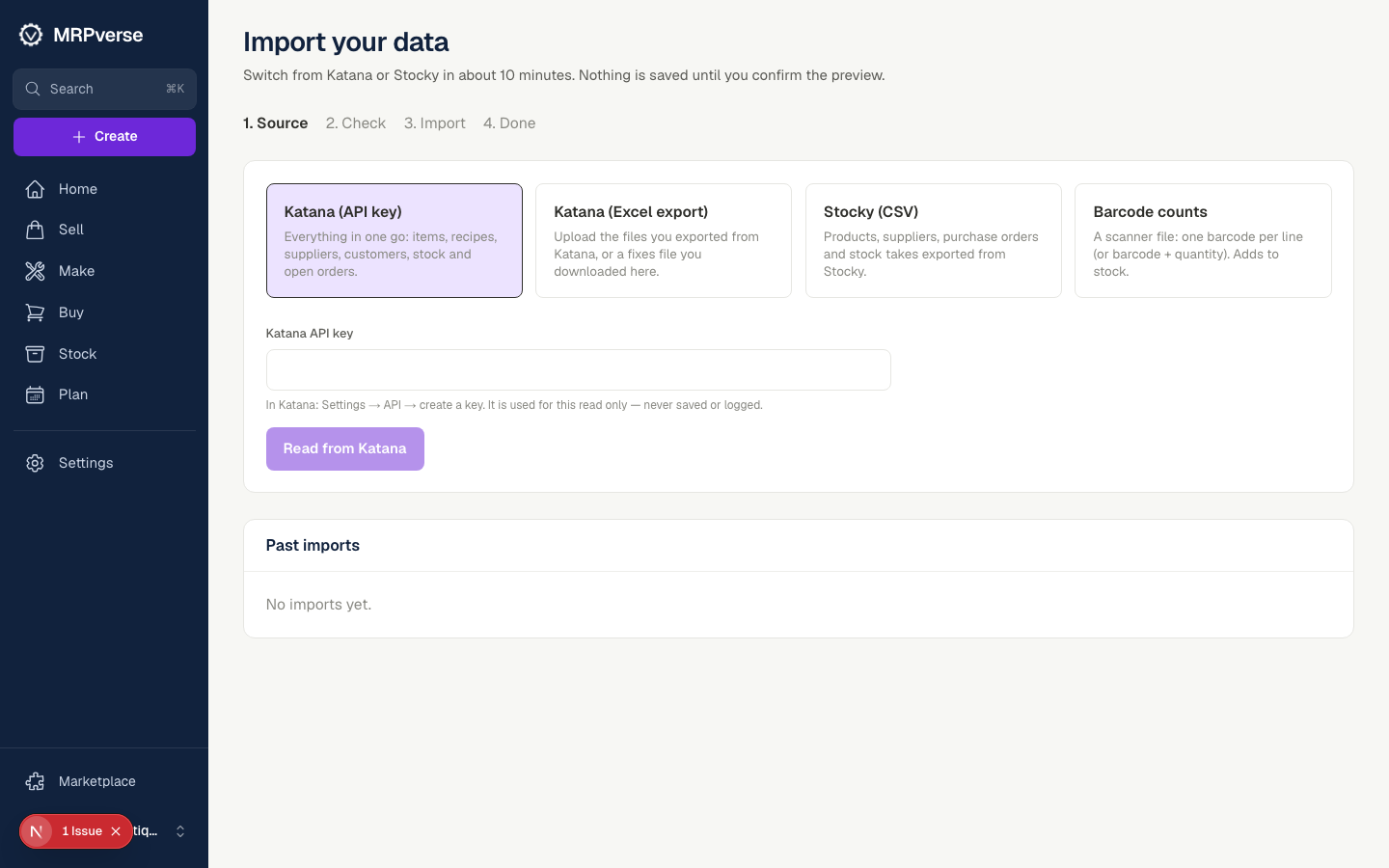1389x868 pixels.
Task: Click the Marketplace puzzle piece icon
Action: 35,781
